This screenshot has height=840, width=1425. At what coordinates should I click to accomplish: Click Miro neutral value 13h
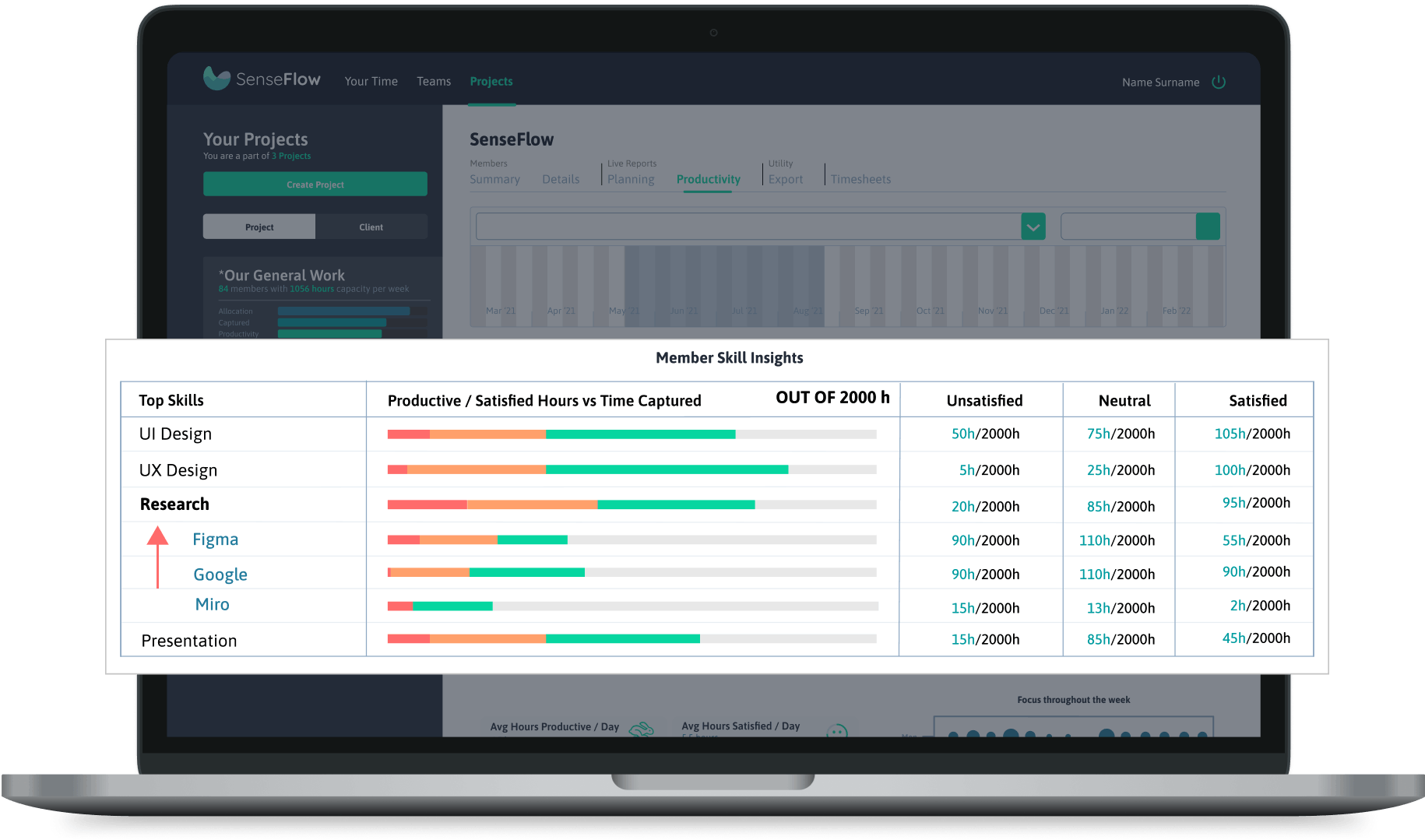point(1099,608)
